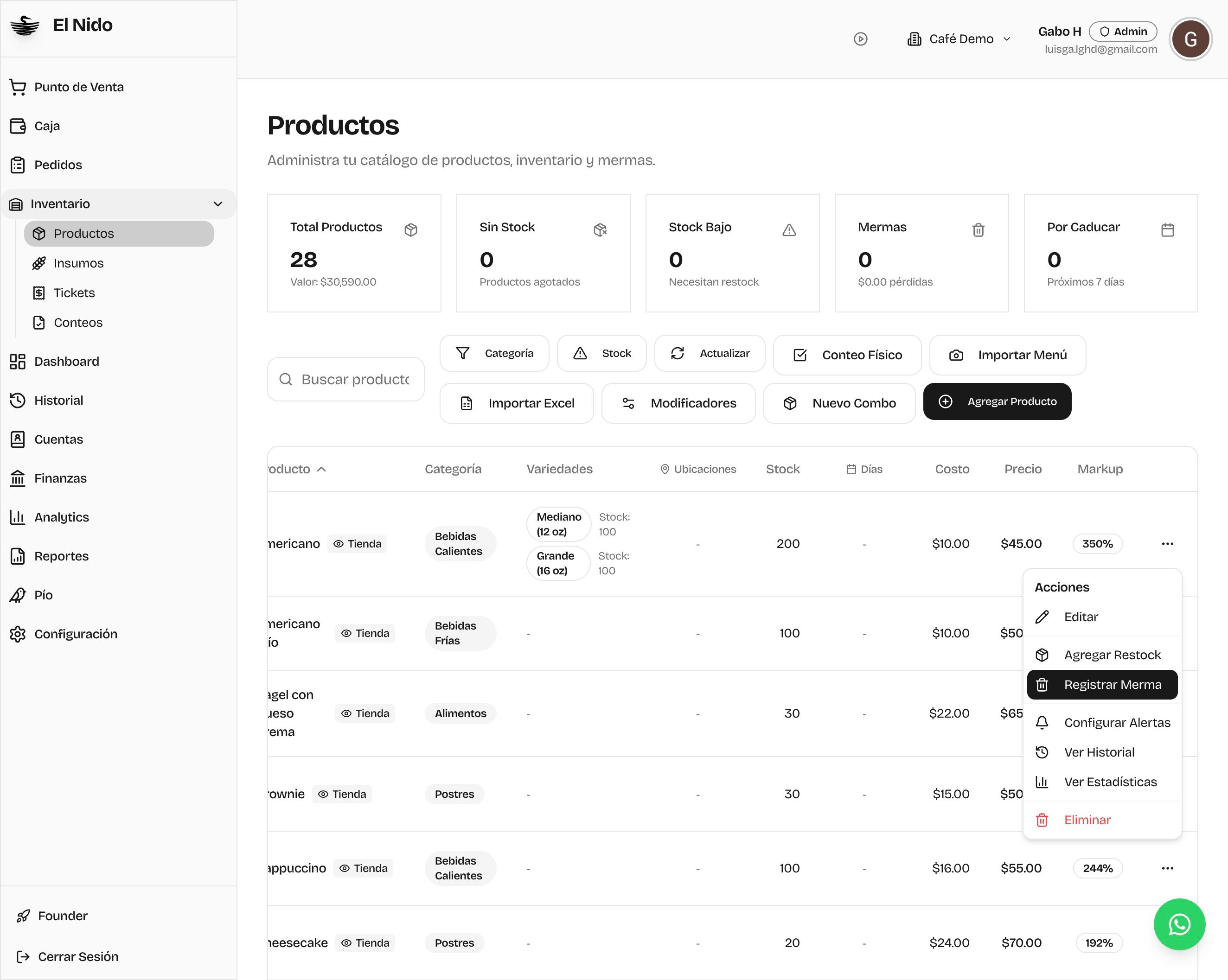
Task: Choose Ver Historial in Acciones menu
Action: (1102, 752)
